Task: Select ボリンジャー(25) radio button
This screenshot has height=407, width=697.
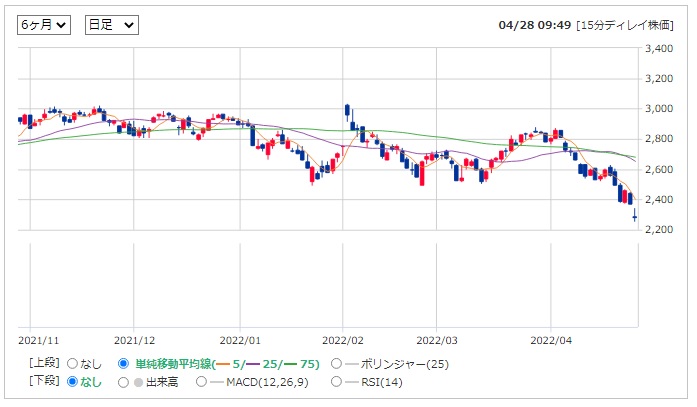Action: 336,364
